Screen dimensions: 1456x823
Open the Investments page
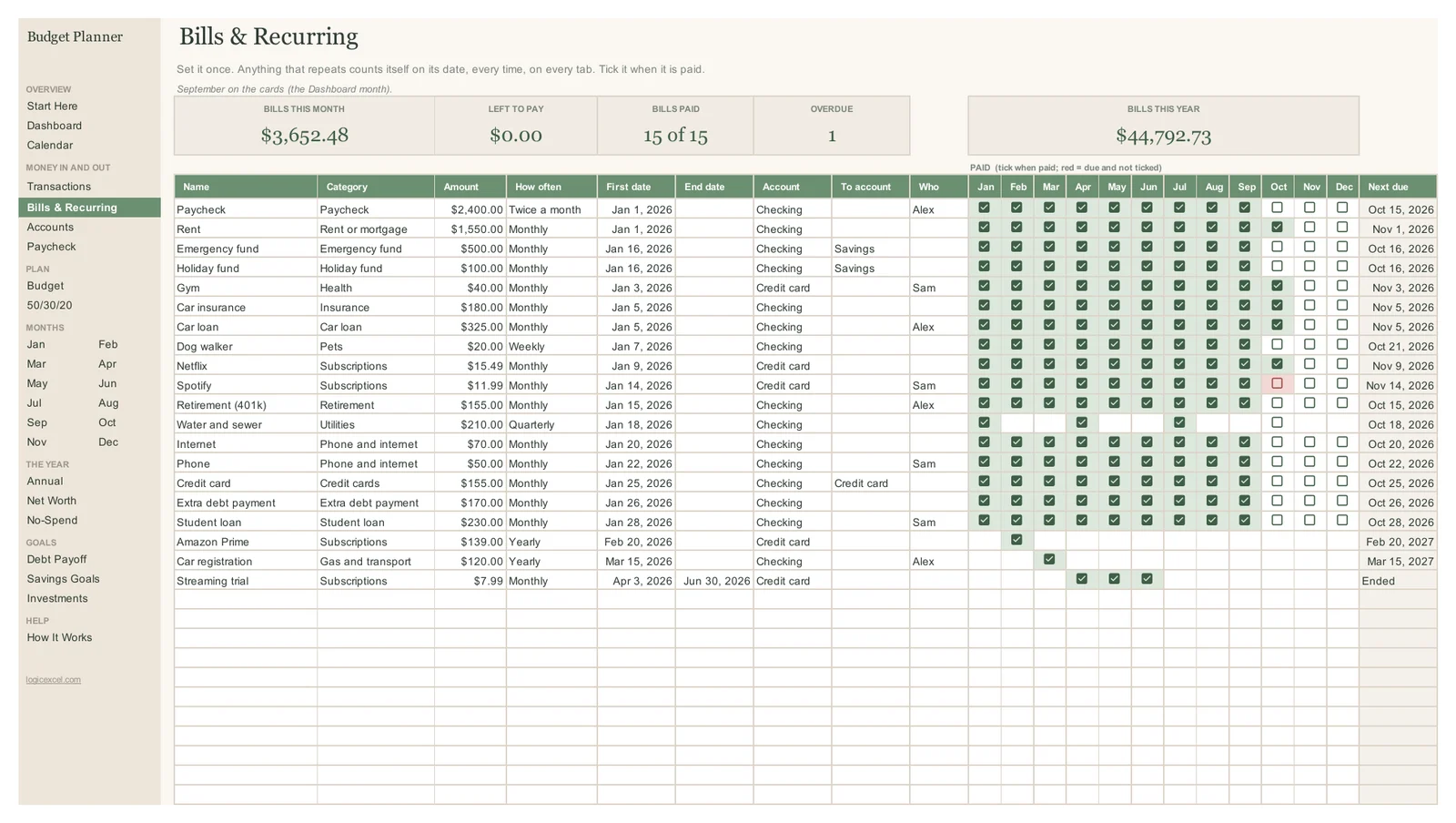tap(57, 599)
